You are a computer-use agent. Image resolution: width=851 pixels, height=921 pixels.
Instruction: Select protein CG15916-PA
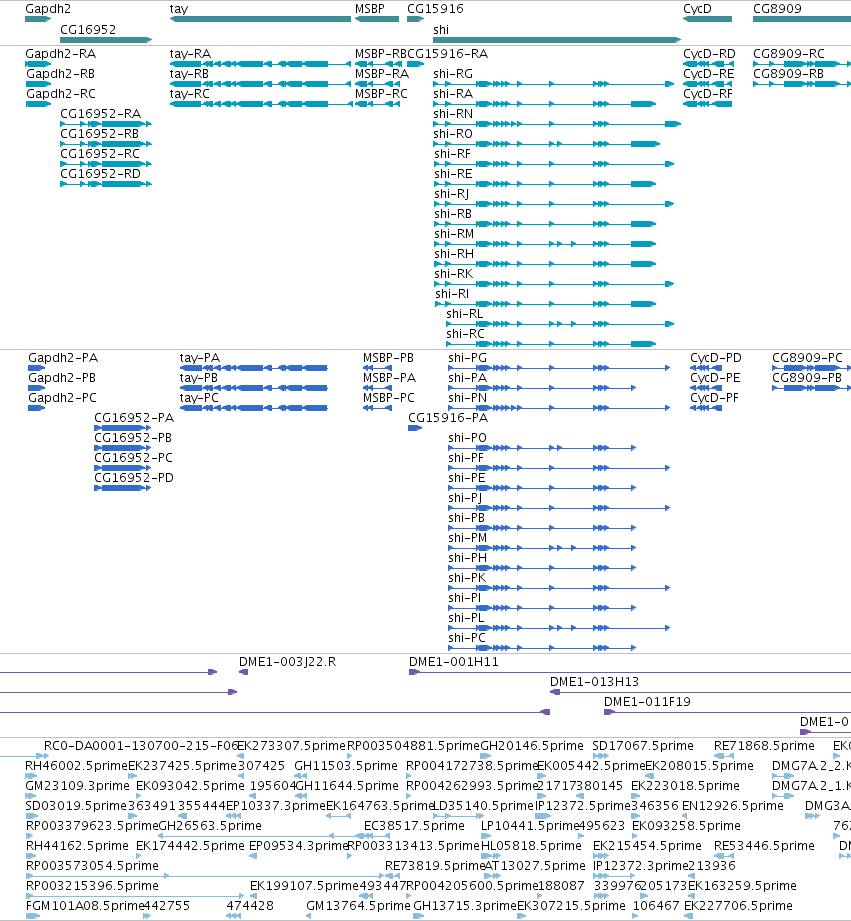(x=448, y=418)
